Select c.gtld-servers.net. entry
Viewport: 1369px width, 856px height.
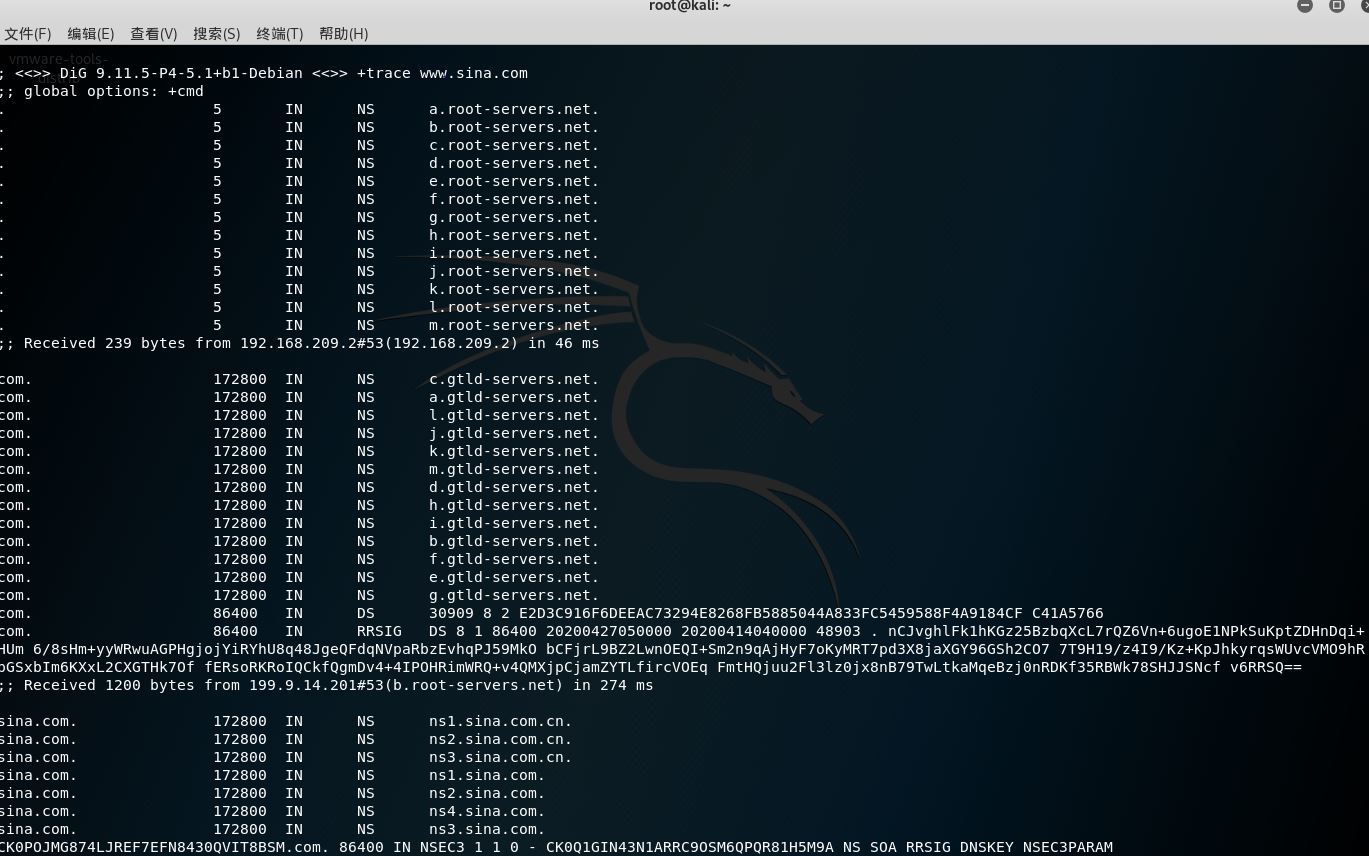pos(514,379)
